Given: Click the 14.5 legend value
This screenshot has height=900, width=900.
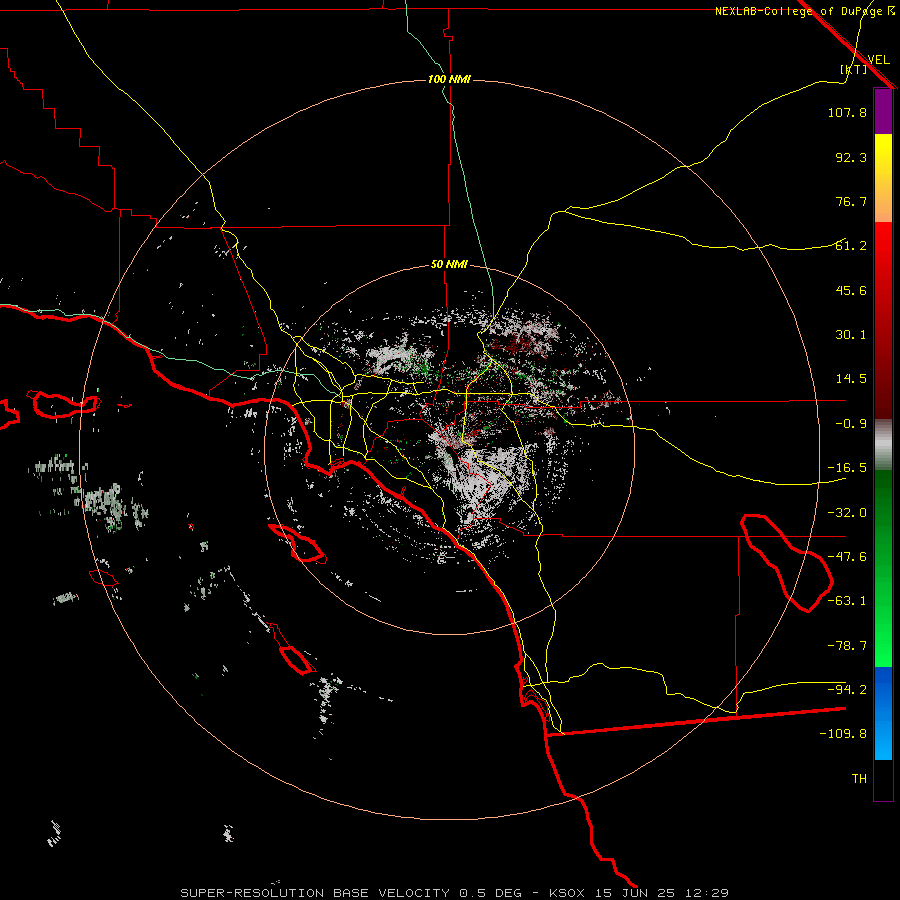Looking at the screenshot, I should [x=851, y=379].
